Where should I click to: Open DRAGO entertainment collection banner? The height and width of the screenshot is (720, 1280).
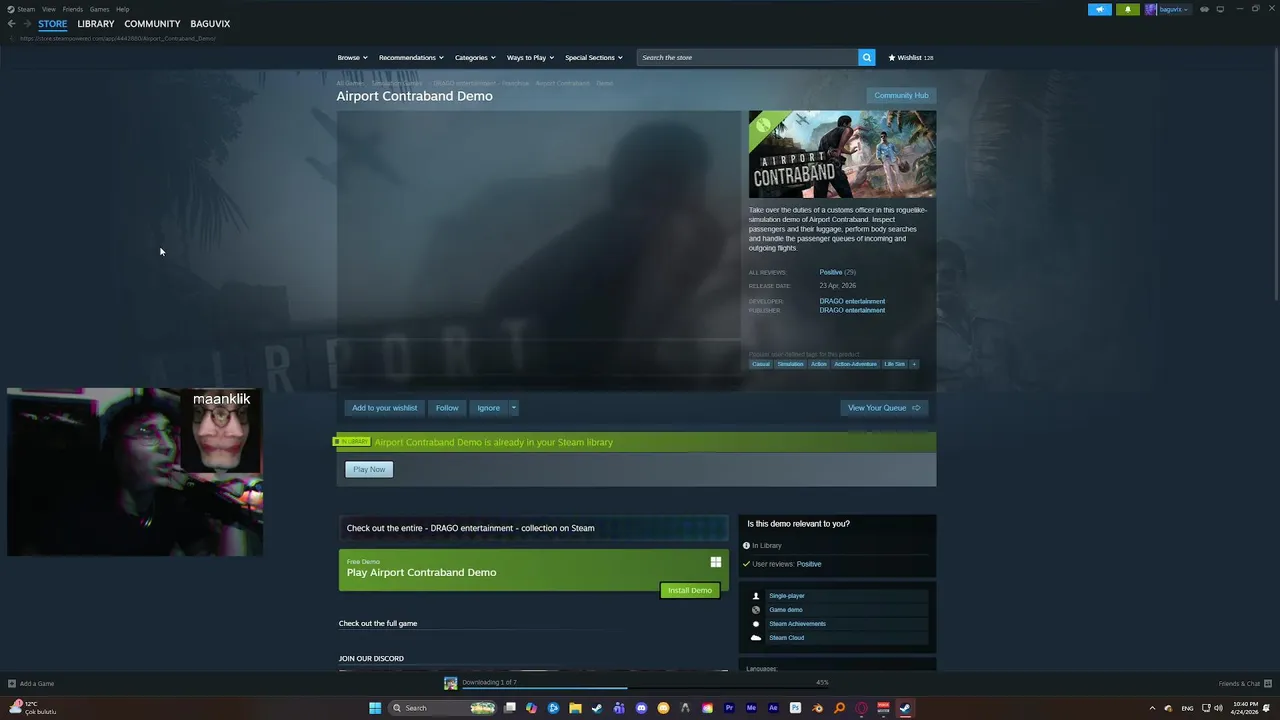point(533,528)
